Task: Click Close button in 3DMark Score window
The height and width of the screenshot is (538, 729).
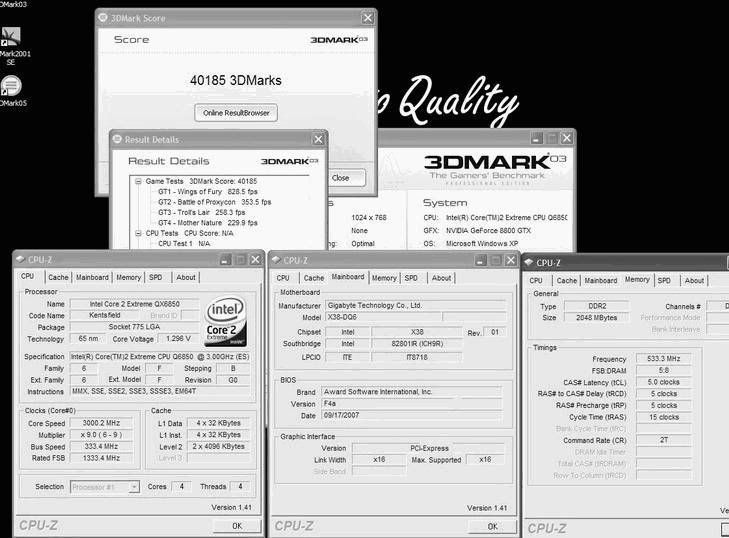Action: pyautogui.click(x=346, y=178)
